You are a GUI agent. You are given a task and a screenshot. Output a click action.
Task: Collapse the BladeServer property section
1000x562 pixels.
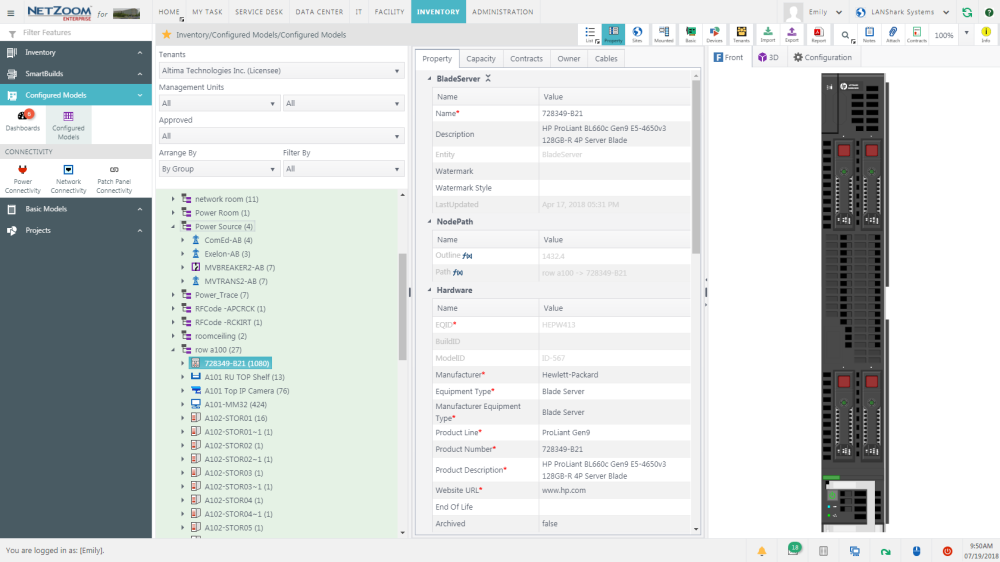coord(430,78)
